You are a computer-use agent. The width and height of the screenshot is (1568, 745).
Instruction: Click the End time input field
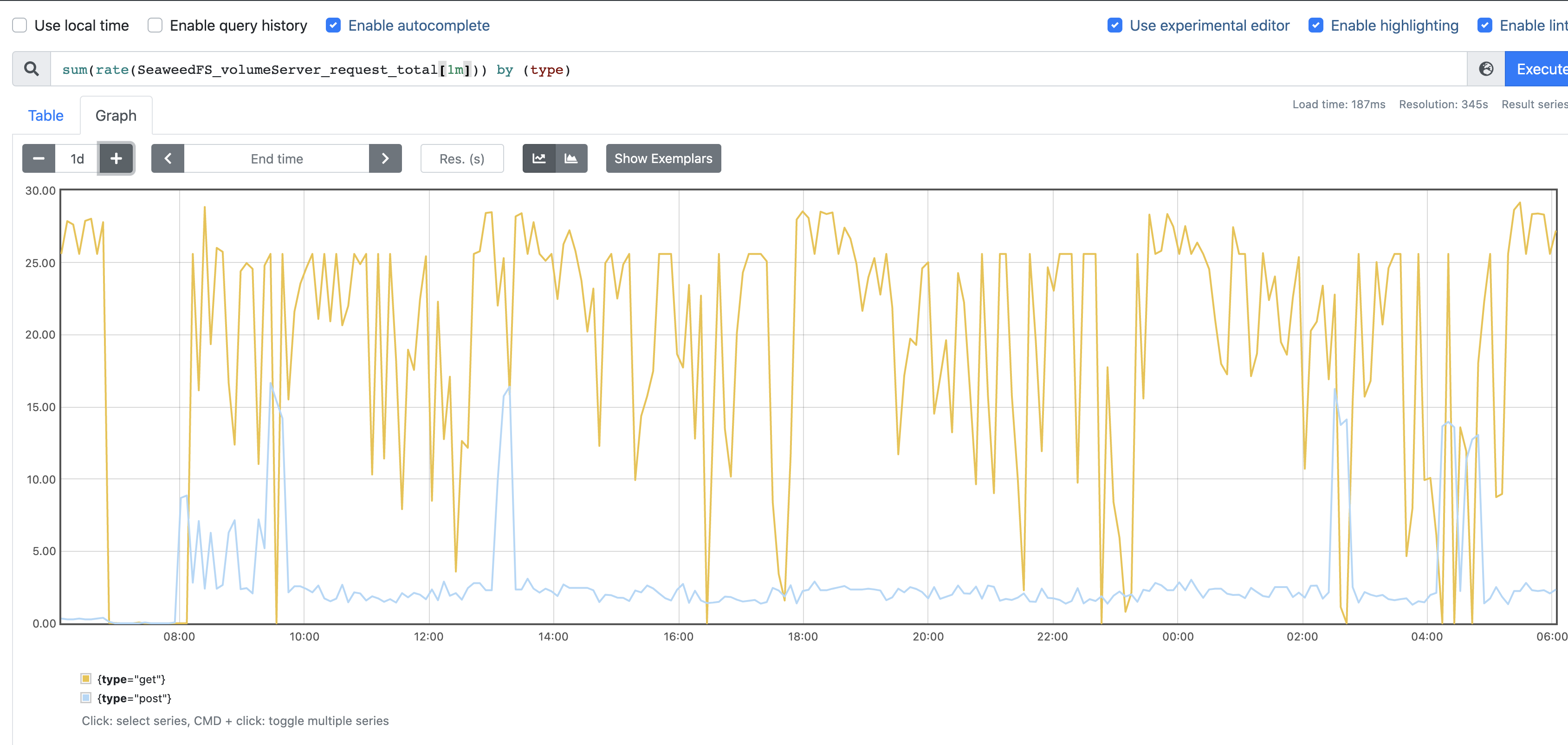point(276,158)
